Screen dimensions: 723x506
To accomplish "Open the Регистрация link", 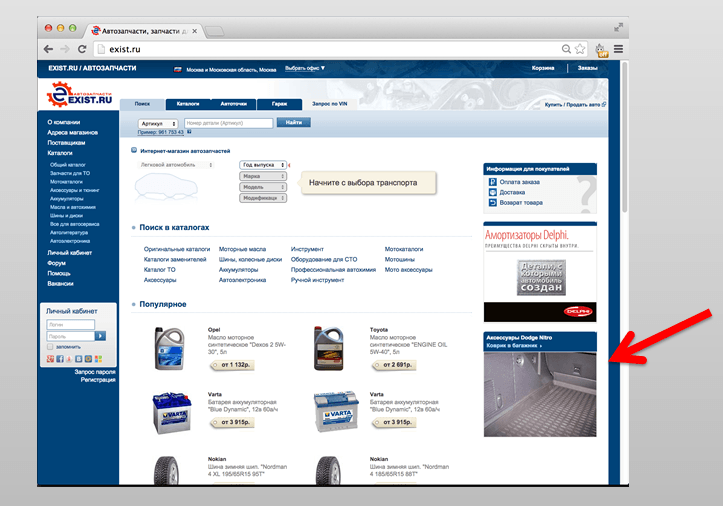I will [x=97, y=380].
